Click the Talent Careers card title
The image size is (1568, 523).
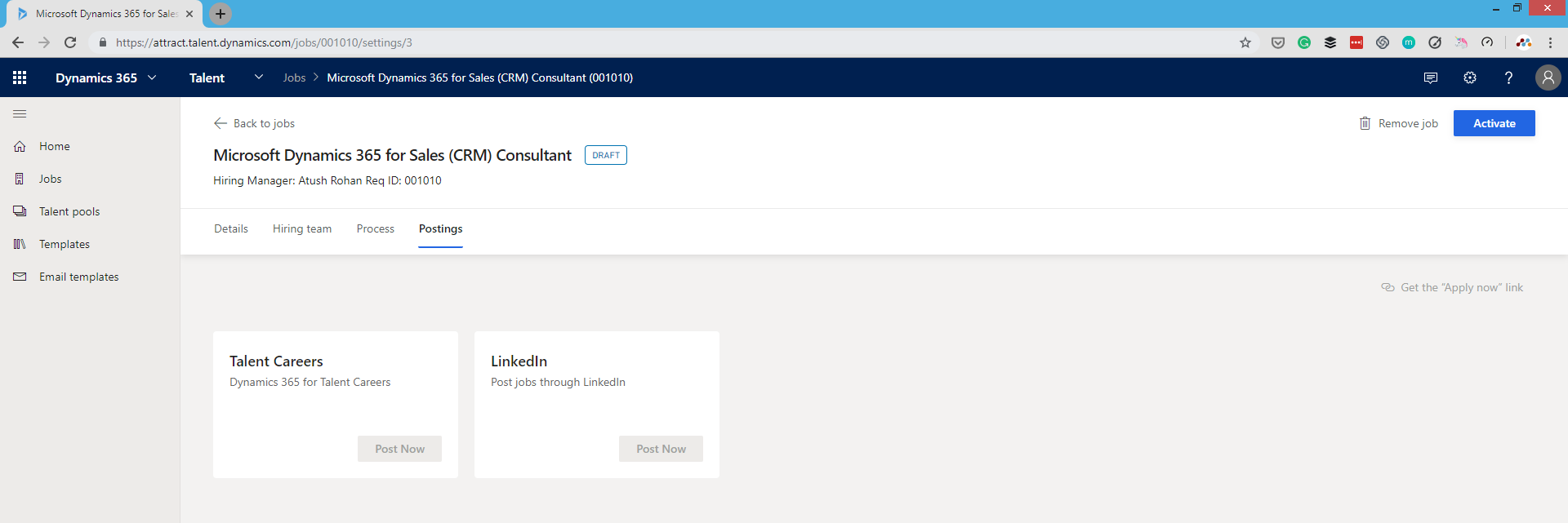[276, 361]
